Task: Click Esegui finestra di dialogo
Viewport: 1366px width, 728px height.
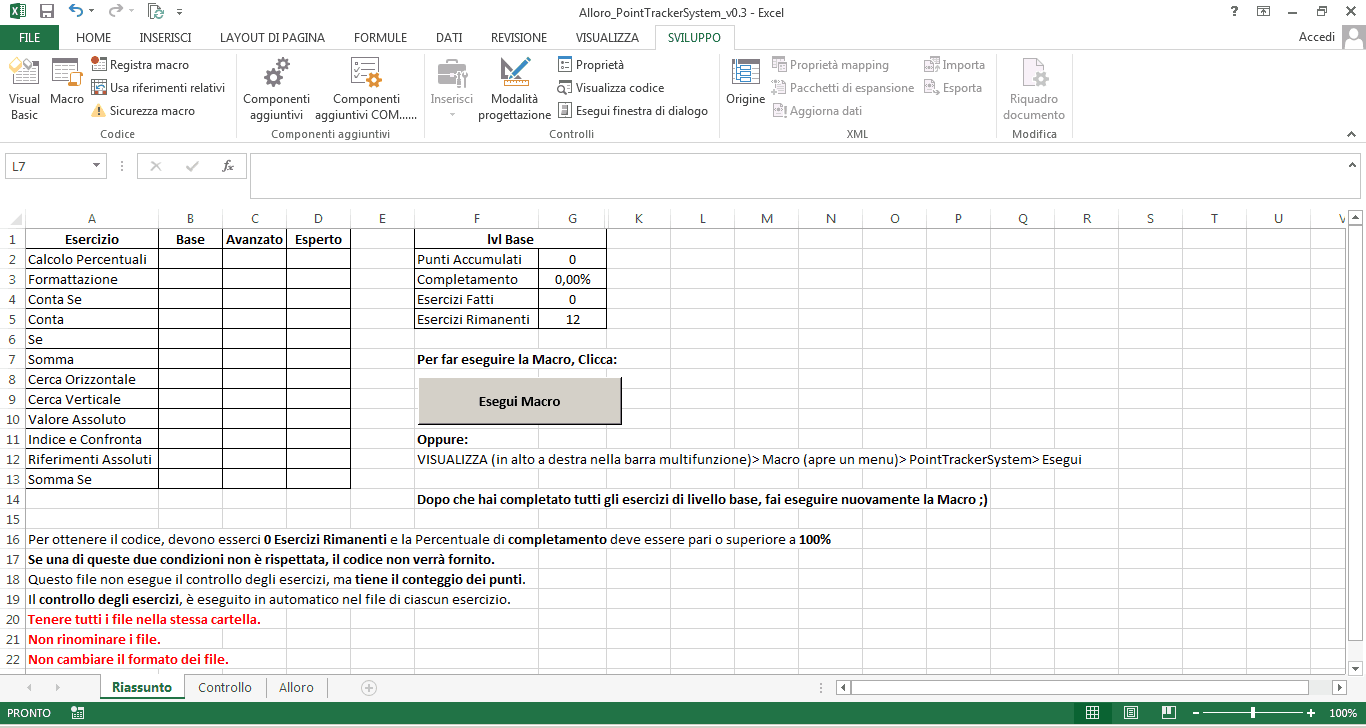Action: (x=633, y=111)
